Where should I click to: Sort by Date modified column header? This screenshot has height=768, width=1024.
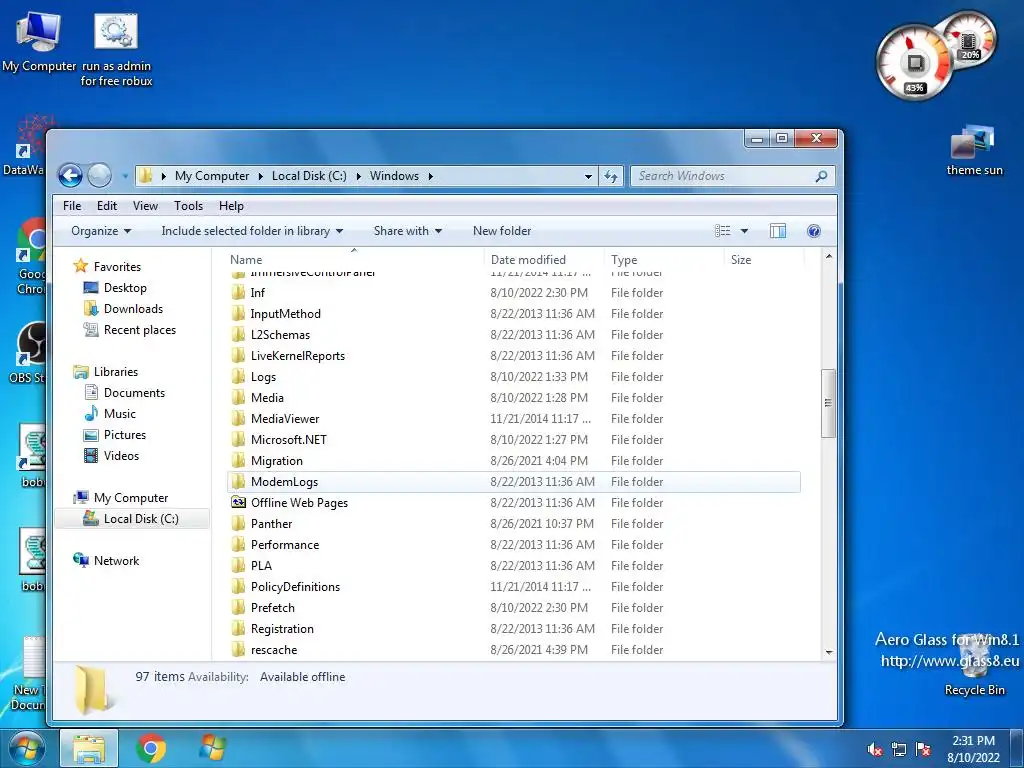tap(528, 259)
